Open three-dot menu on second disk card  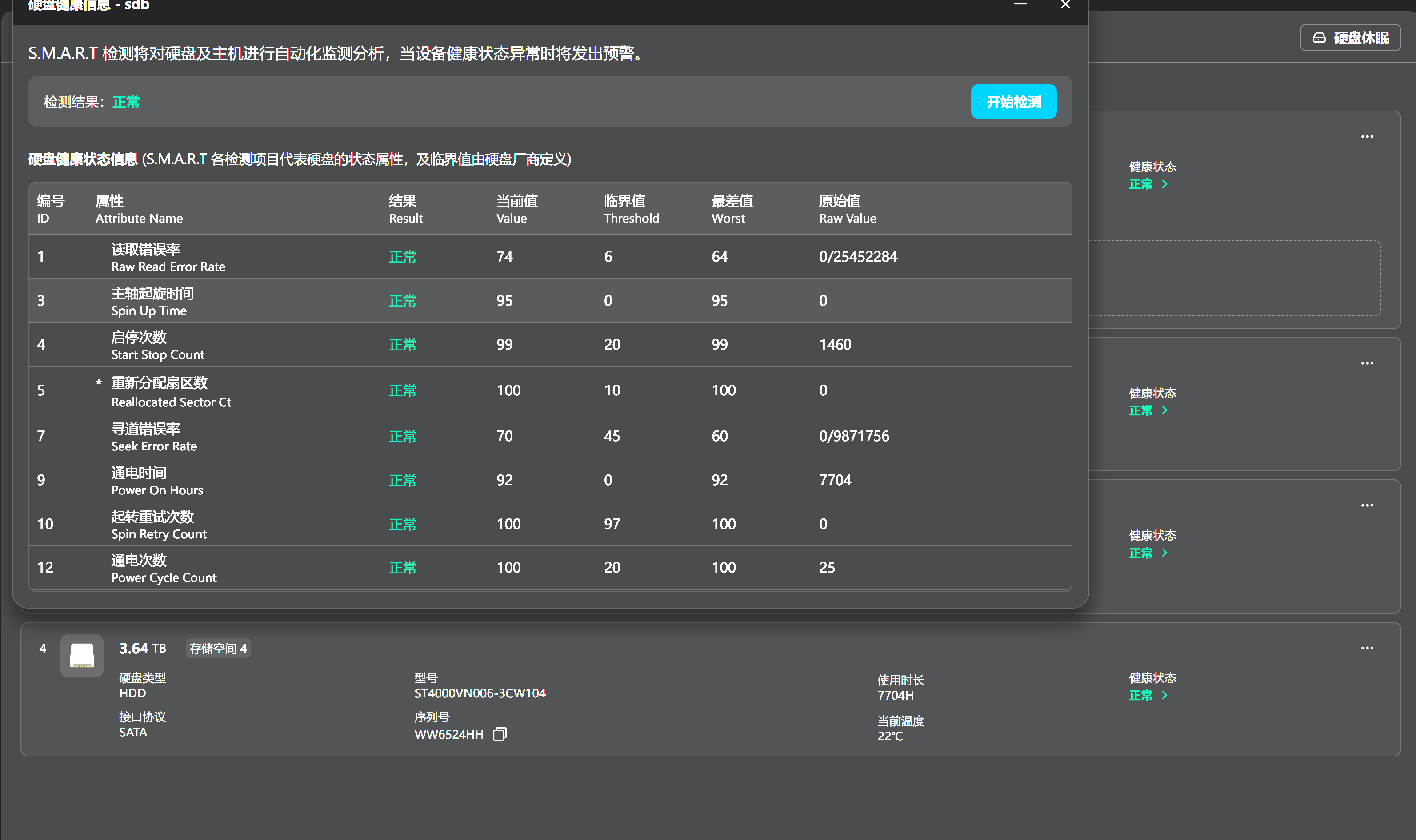[1367, 363]
